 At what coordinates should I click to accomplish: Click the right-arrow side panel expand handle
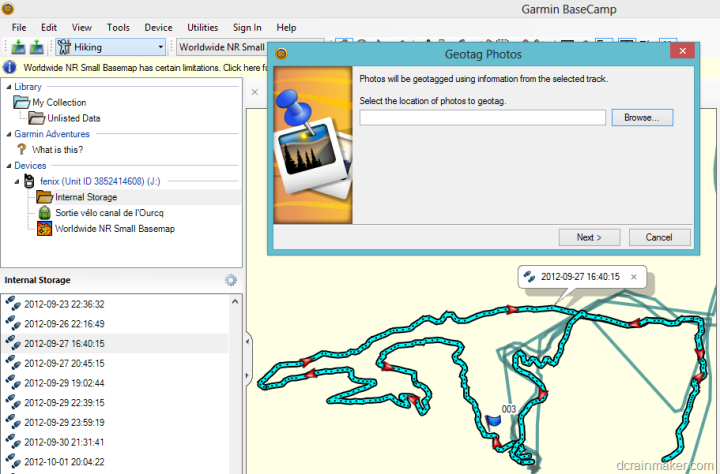[248, 376]
